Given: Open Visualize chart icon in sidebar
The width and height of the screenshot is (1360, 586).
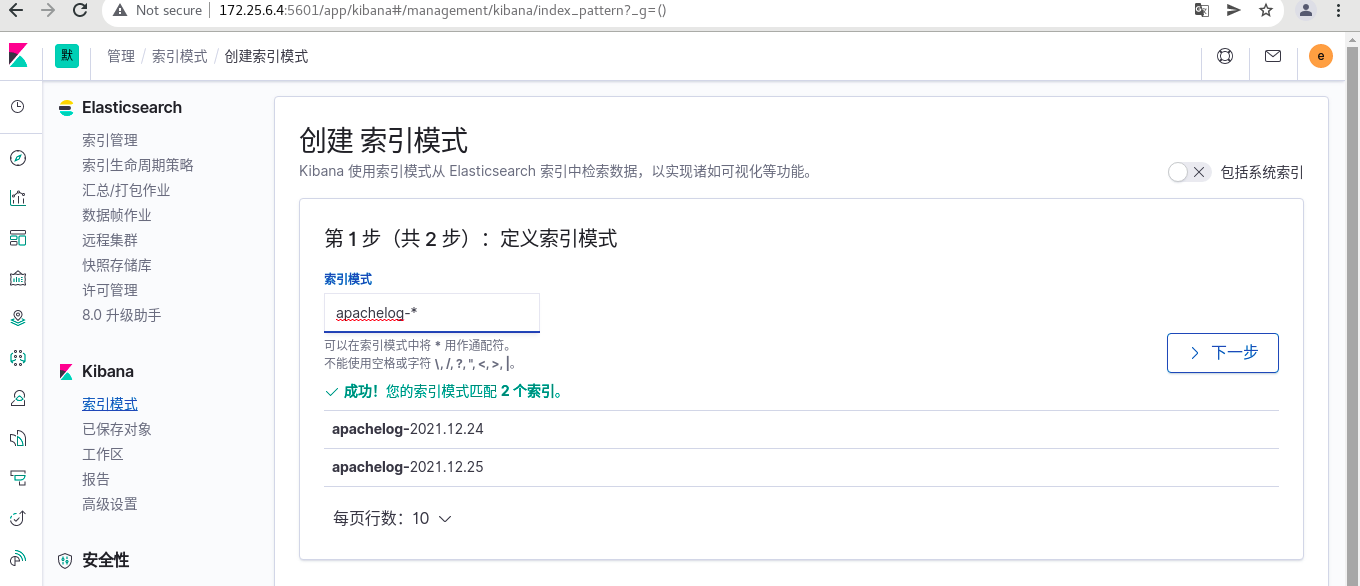Looking at the screenshot, I should 18,198.
